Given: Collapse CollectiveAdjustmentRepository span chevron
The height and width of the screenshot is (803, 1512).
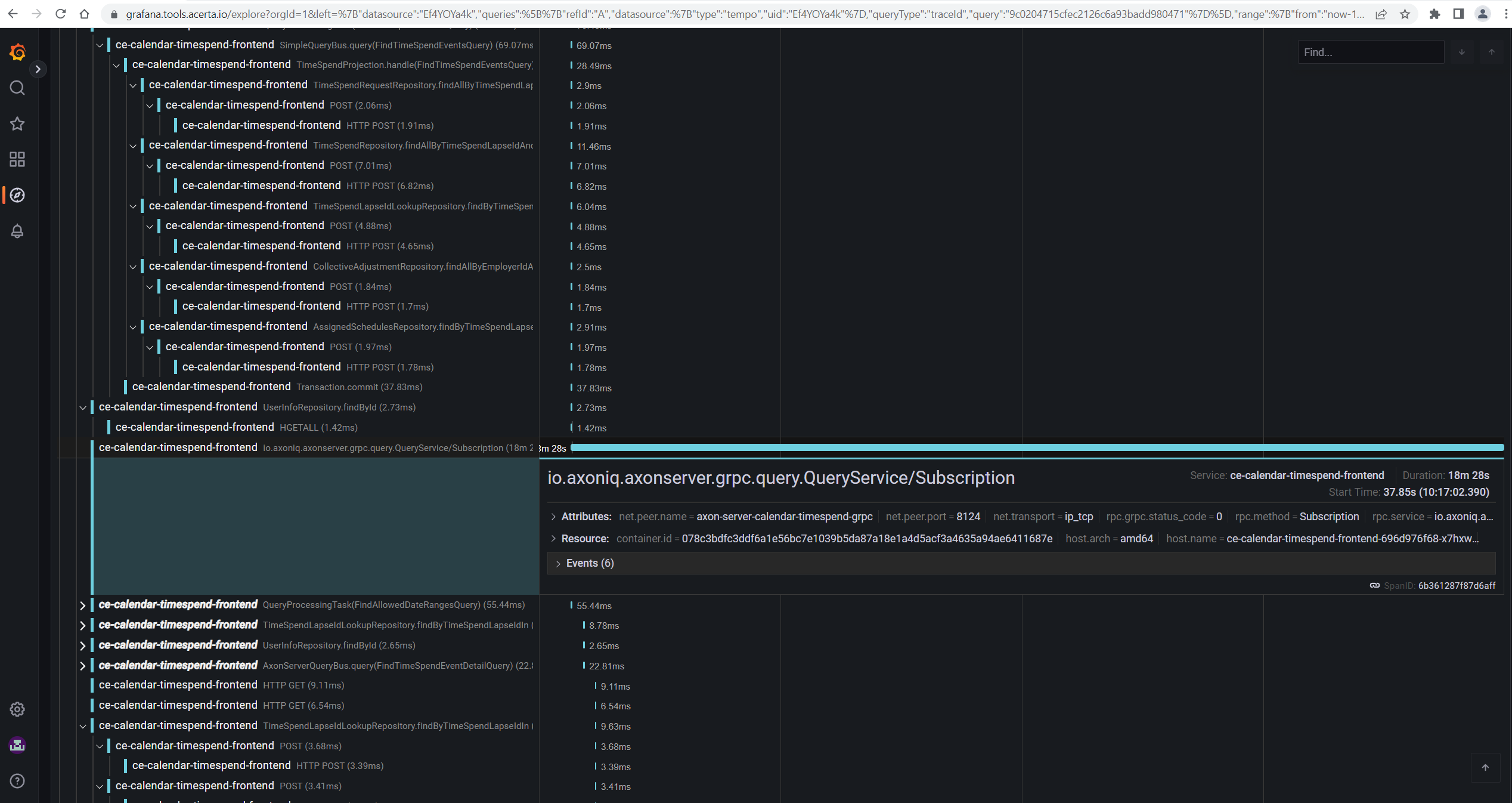Looking at the screenshot, I should (x=133, y=267).
